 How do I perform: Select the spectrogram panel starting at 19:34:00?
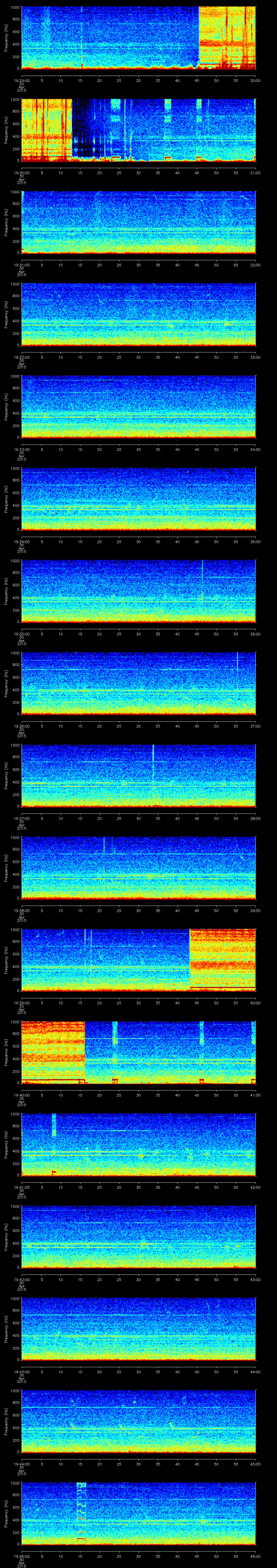point(138,499)
